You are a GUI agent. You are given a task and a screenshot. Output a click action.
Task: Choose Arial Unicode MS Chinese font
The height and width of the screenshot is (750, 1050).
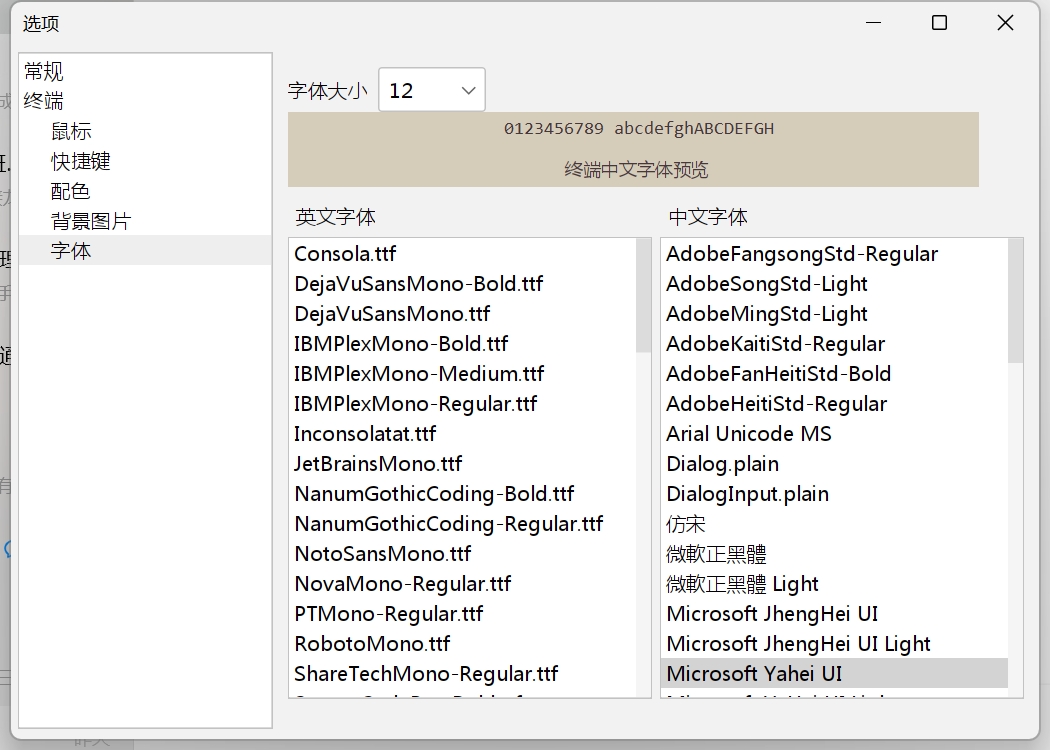pyautogui.click(x=749, y=434)
